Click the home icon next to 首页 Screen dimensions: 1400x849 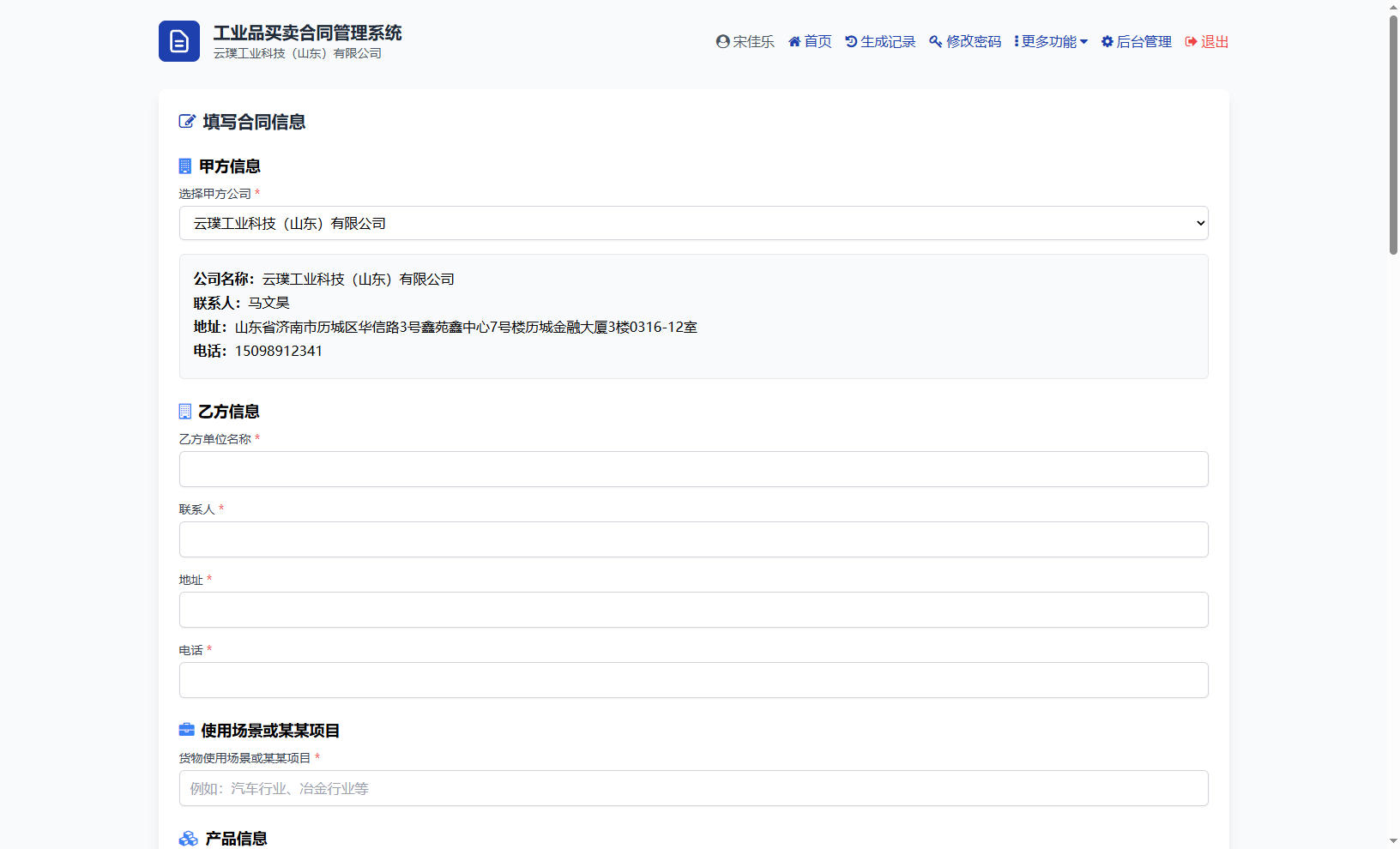794,41
